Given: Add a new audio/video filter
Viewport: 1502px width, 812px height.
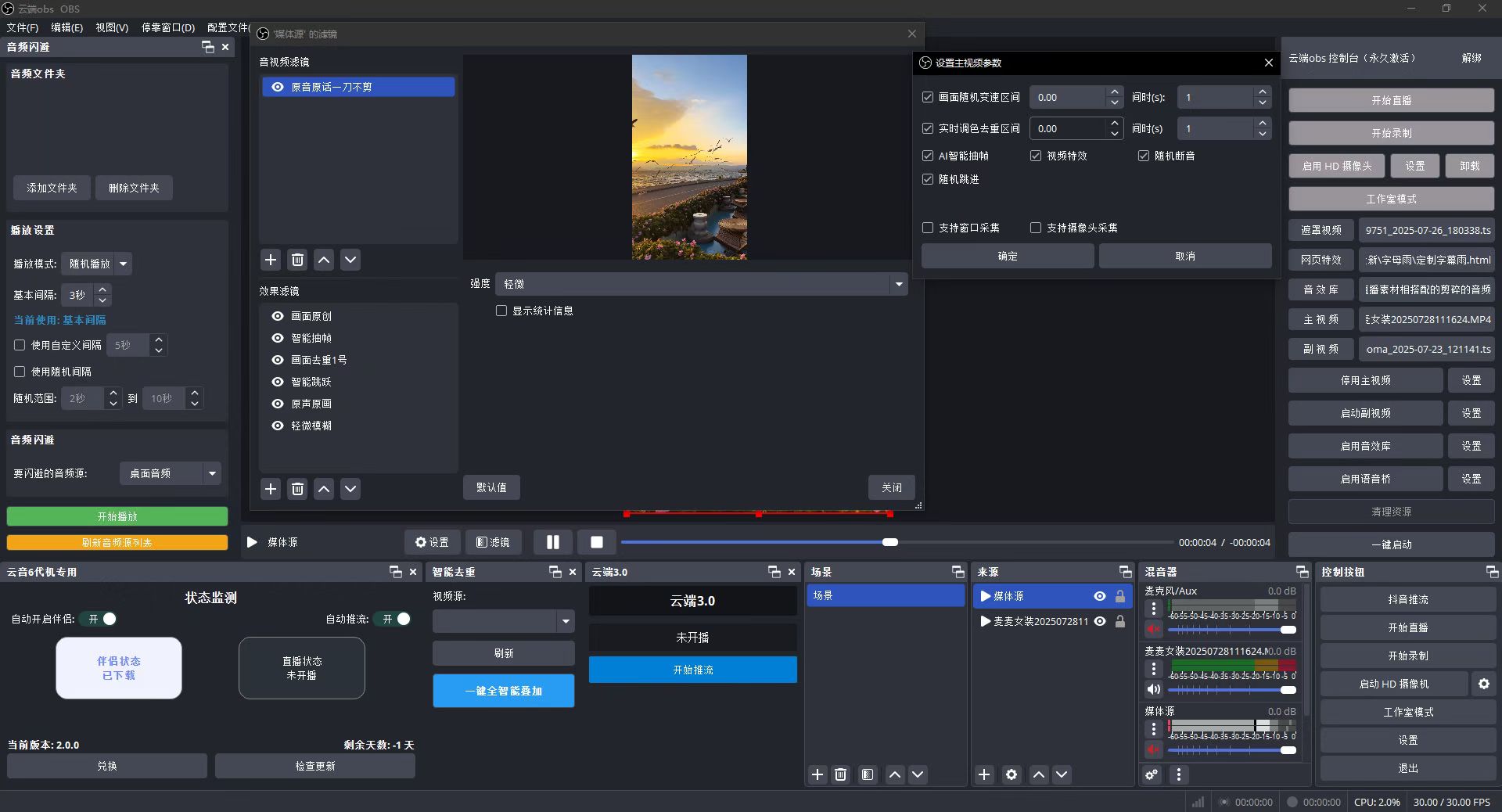Looking at the screenshot, I should coord(271,260).
